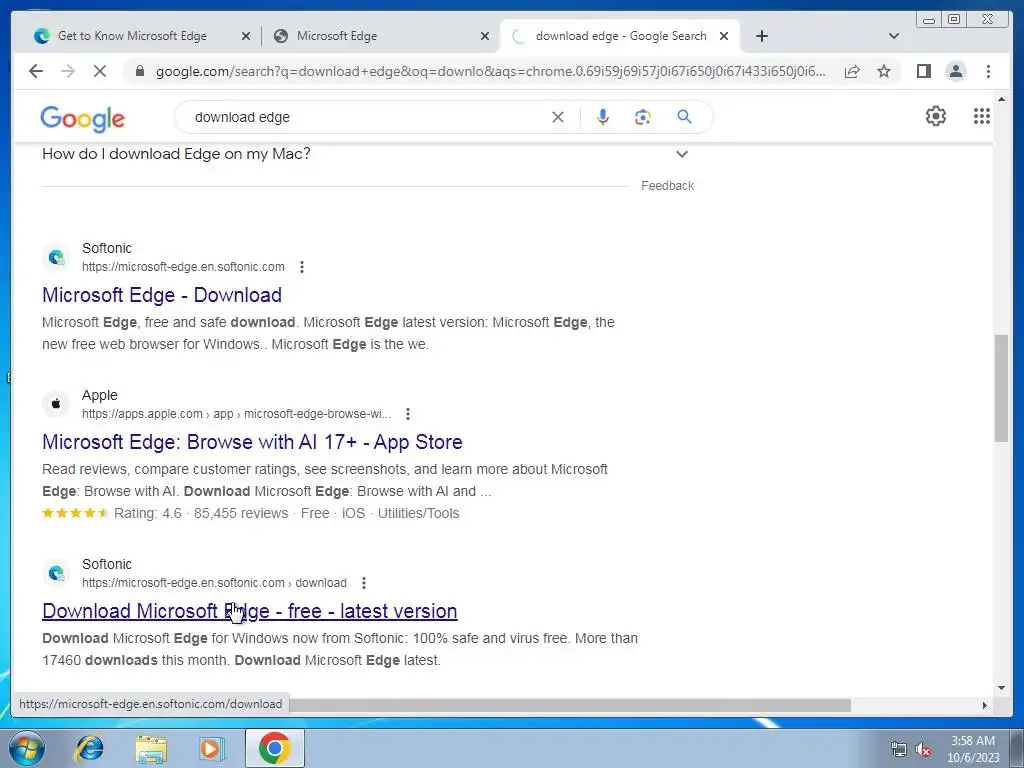This screenshot has height=768, width=1024.
Task: Click the forward navigation arrow
Action: tap(68, 71)
